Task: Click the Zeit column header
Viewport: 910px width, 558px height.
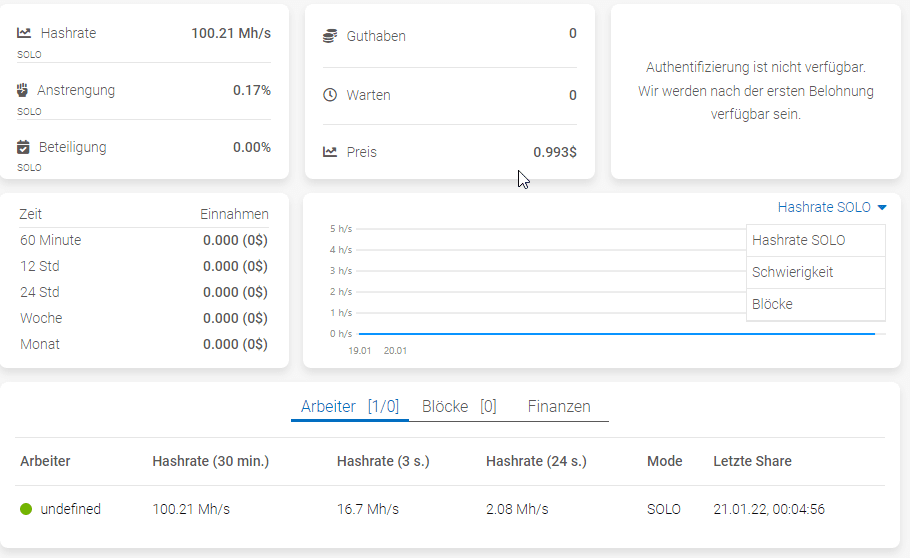Action: (x=30, y=214)
